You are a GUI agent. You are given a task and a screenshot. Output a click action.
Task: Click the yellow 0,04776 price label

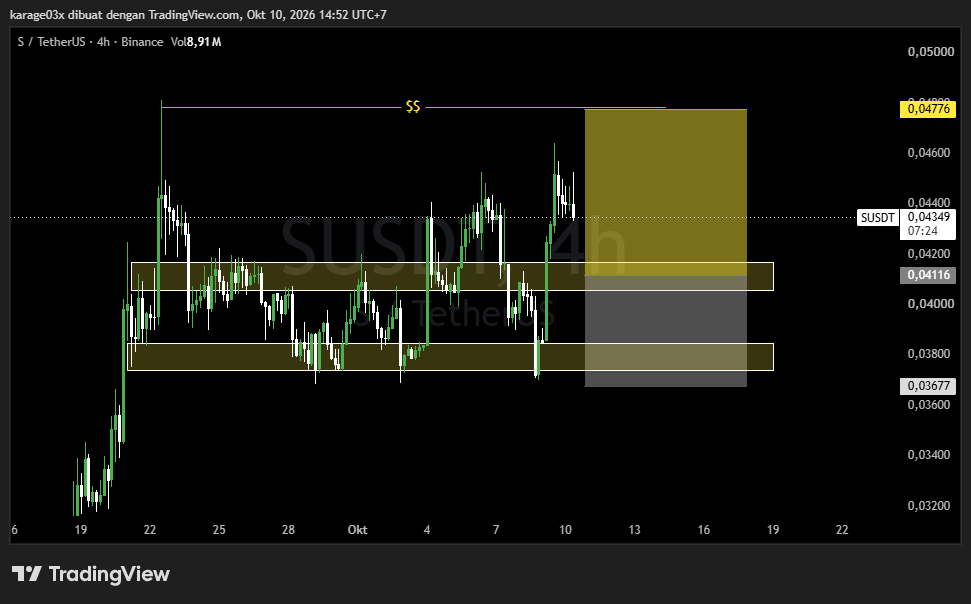(x=928, y=109)
